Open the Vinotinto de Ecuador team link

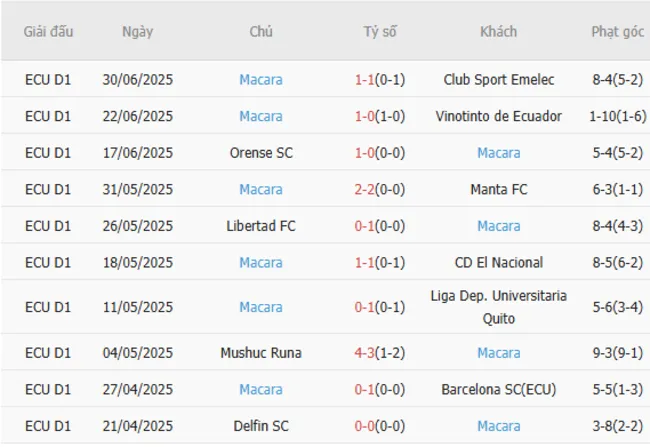click(498, 116)
